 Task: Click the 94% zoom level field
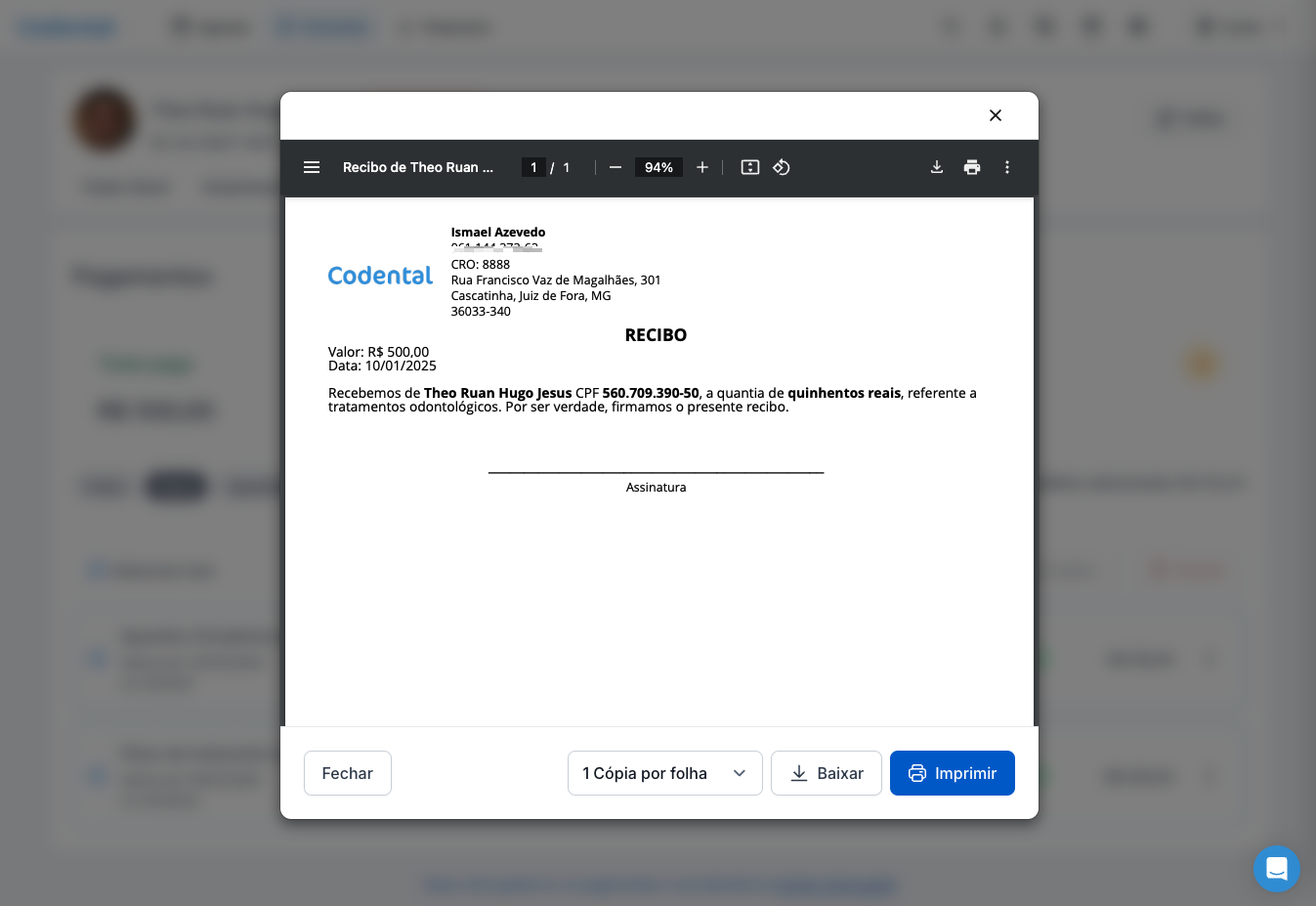[658, 167]
